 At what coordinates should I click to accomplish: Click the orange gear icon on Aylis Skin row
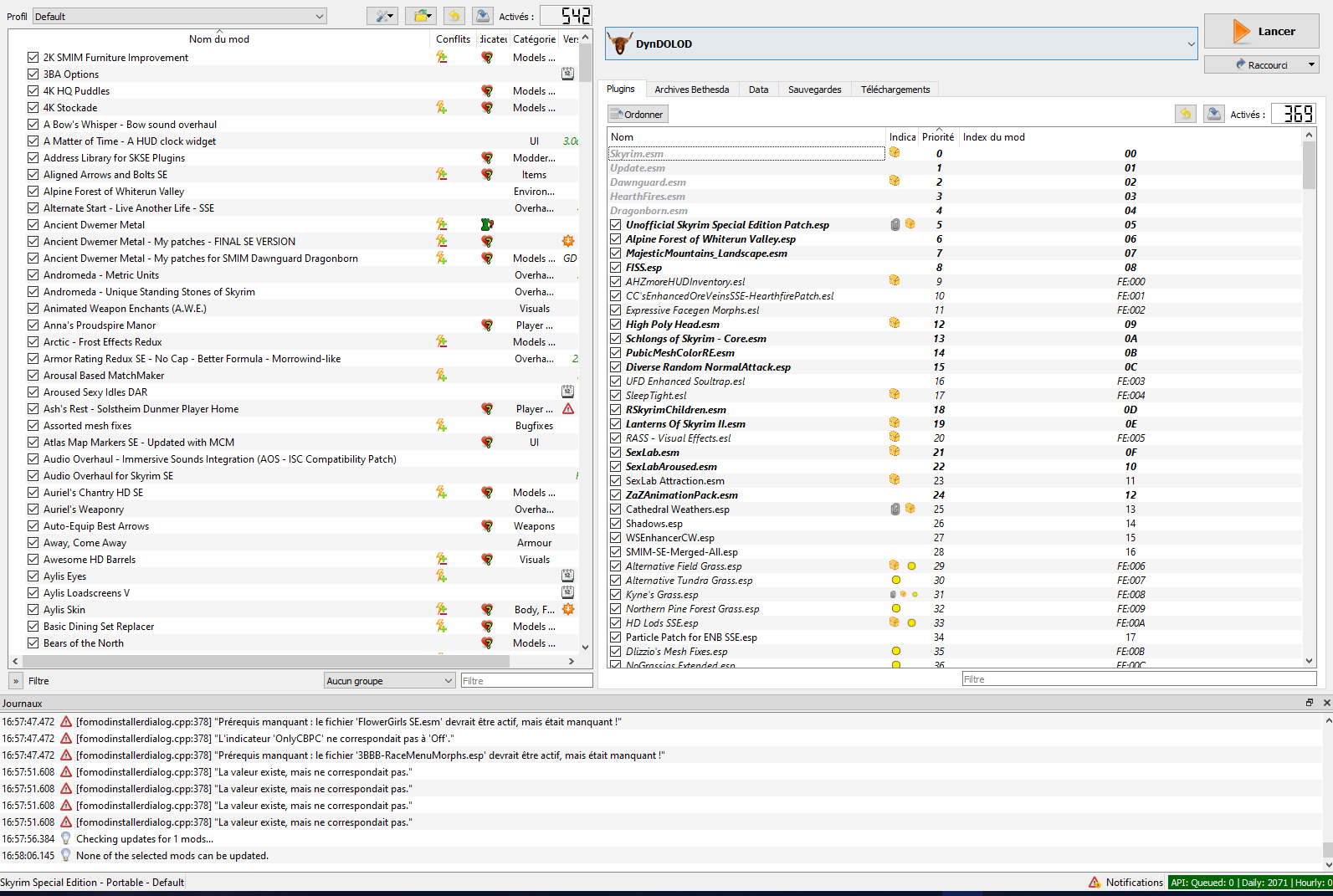568,610
